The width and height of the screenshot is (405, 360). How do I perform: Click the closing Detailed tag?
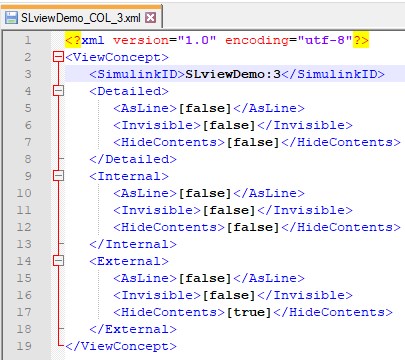pos(133,159)
